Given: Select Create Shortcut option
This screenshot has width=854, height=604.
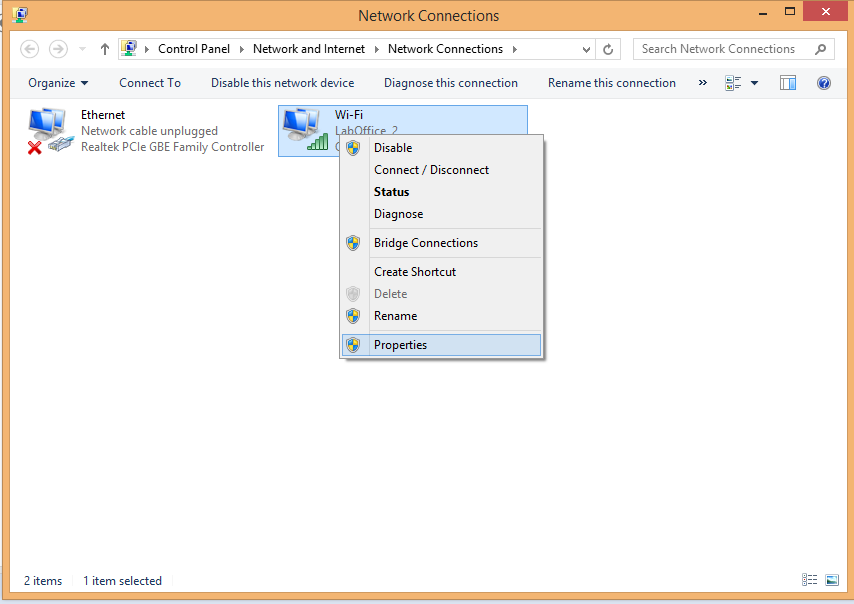Looking at the screenshot, I should click(415, 271).
